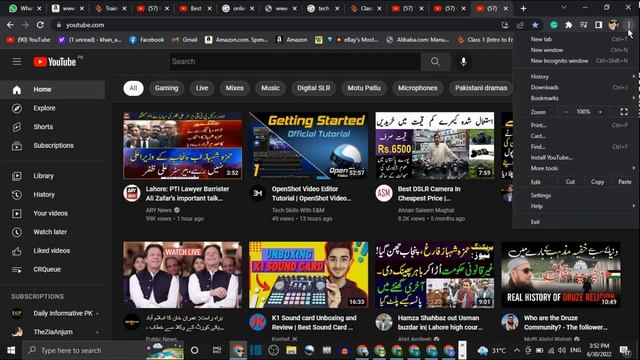The height and width of the screenshot is (360, 640).
Task: Open the Gmail bookmark
Action: click(185, 40)
